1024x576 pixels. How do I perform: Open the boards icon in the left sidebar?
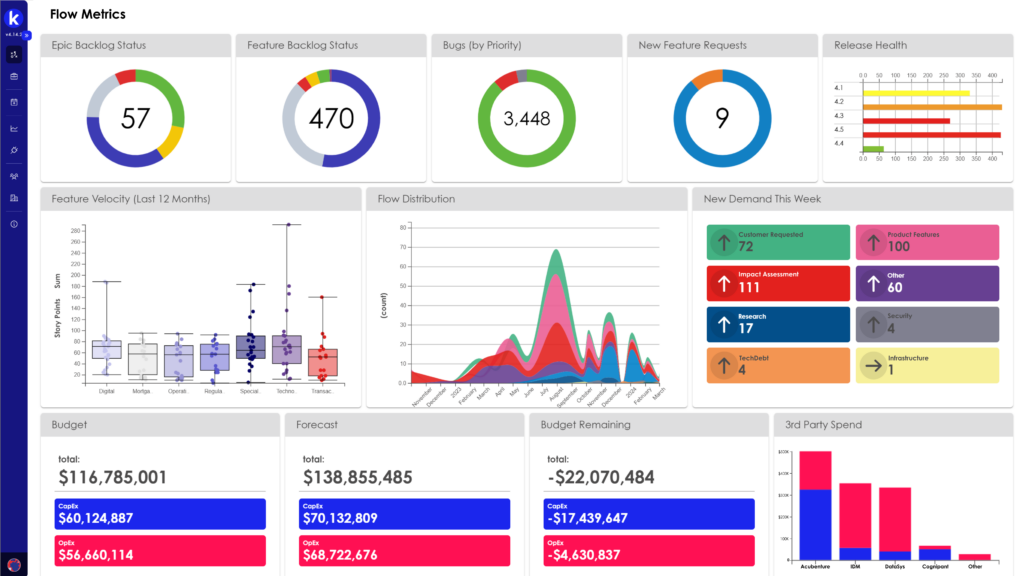pos(14,78)
